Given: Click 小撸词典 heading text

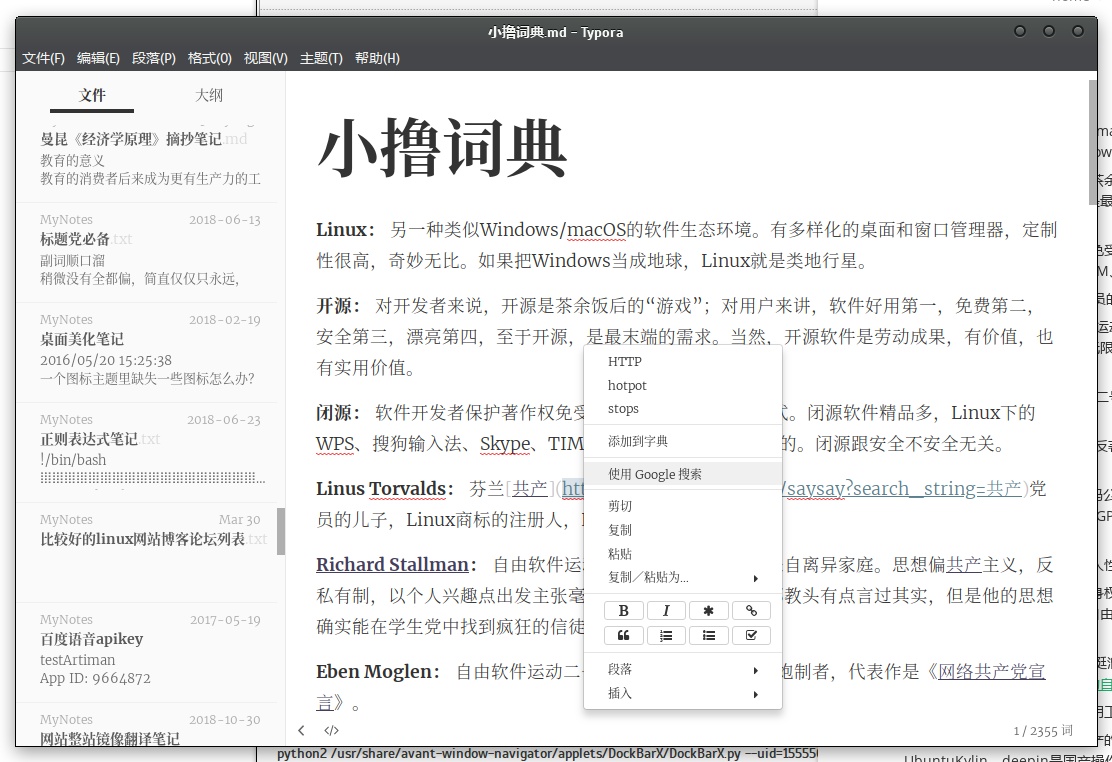Looking at the screenshot, I should pos(441,150).
